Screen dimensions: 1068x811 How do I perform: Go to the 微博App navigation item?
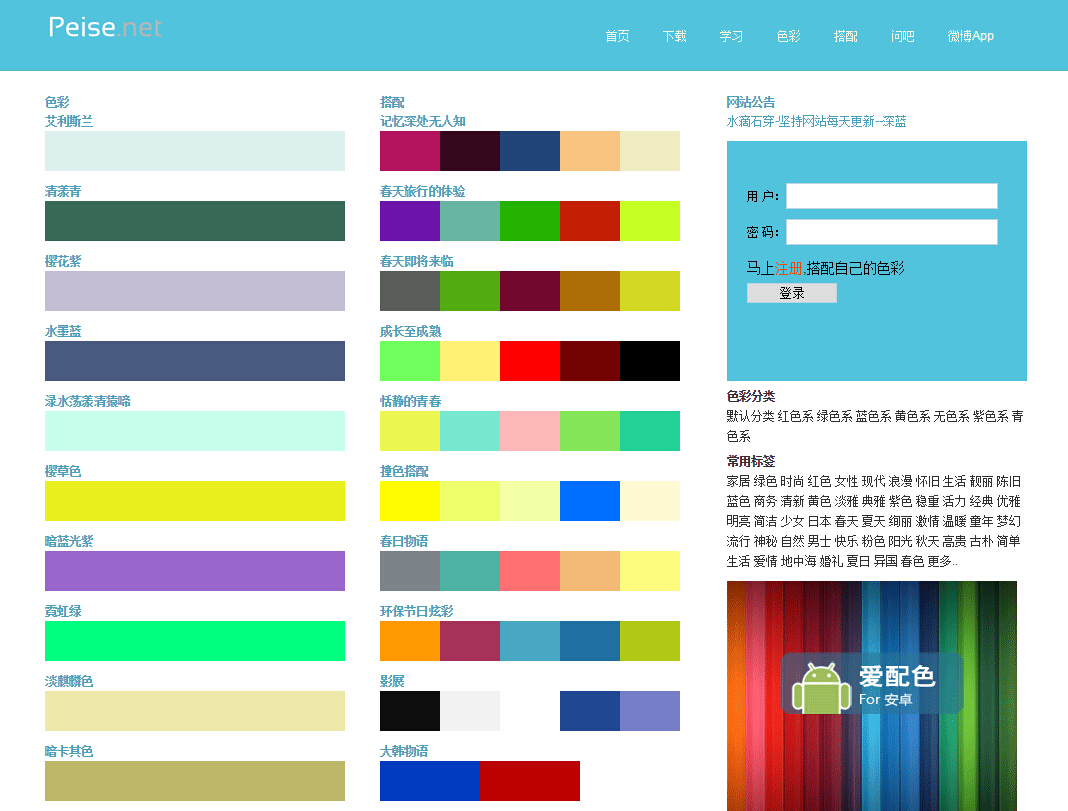[970, 36]
